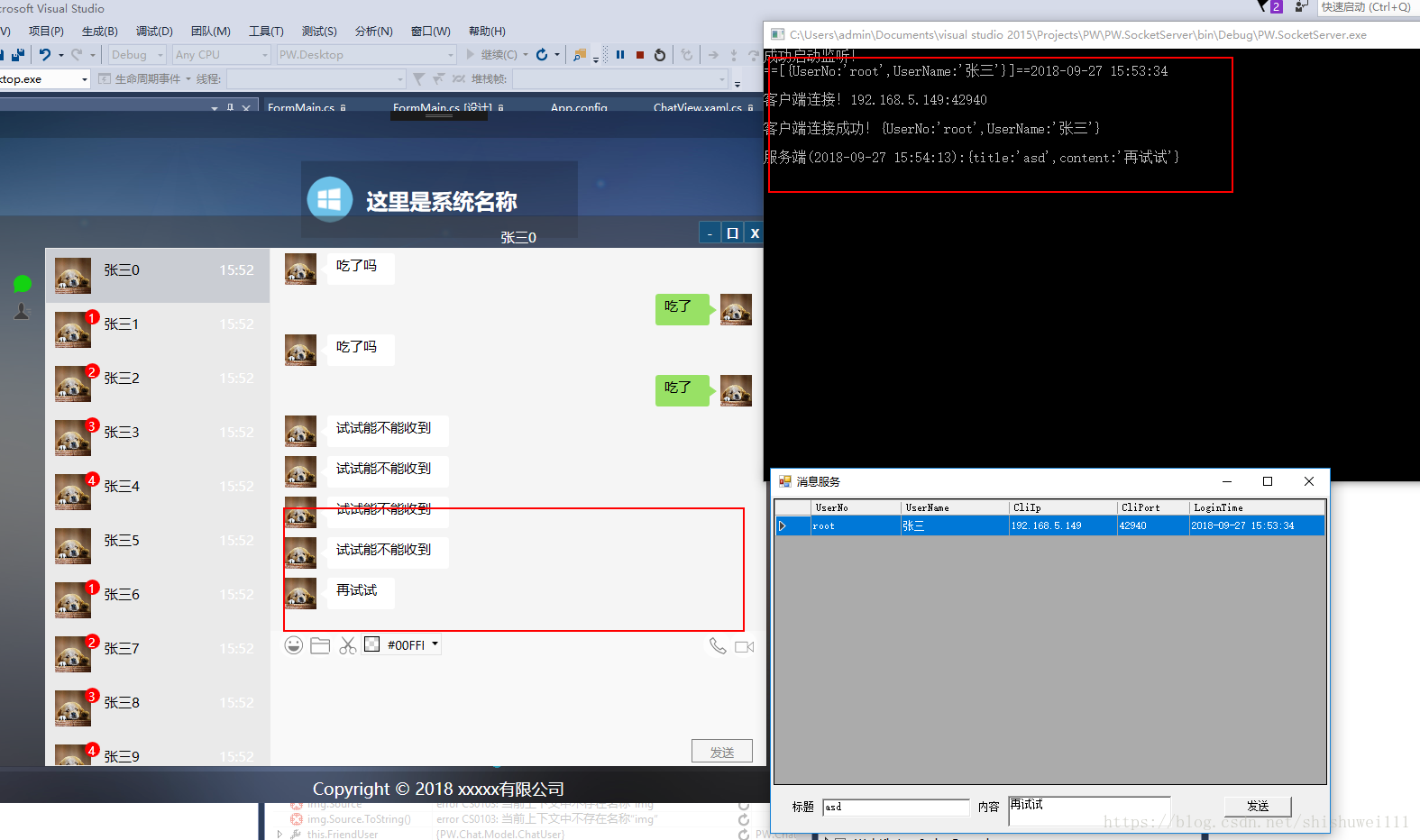Open the 生命周期事件 dropdown
This screenshot has height=840, width=1420.
[188, 79]
